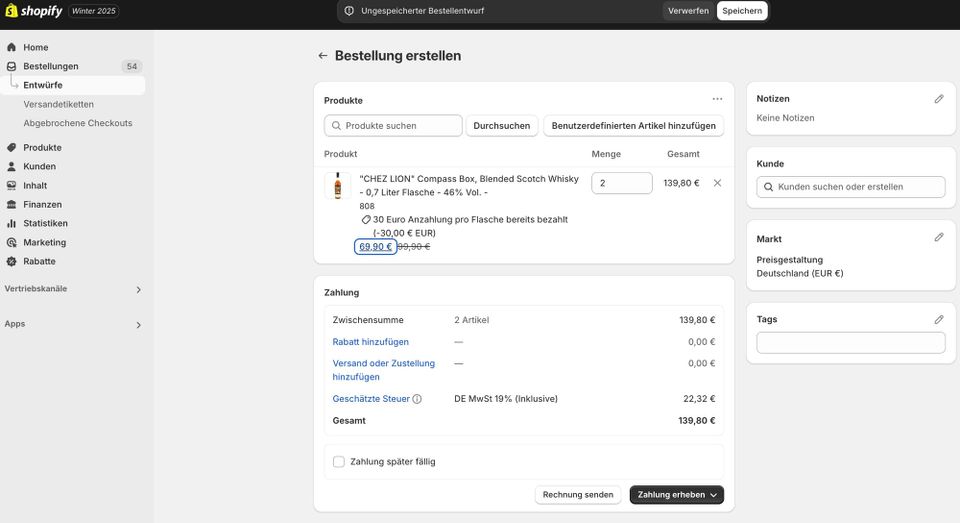Click the Rechnung senden button
Viewport: 960px width, 523px height.
(578, 495)
